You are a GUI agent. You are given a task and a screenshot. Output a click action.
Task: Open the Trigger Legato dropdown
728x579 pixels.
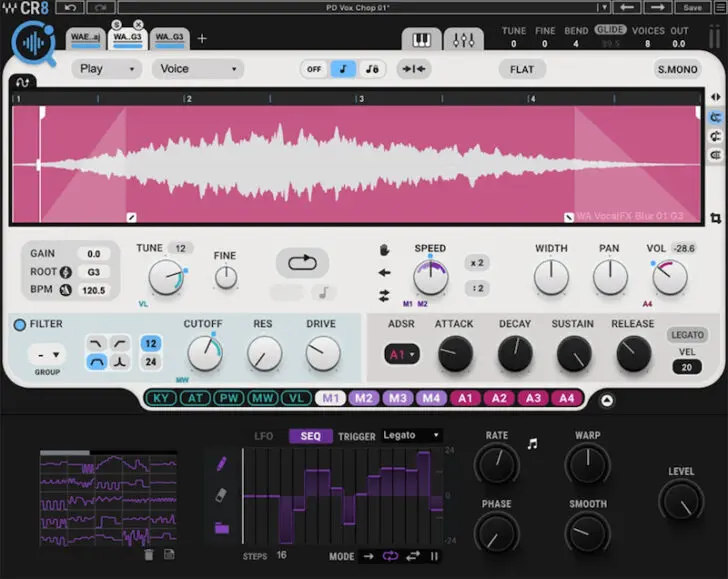pos(410,435)
